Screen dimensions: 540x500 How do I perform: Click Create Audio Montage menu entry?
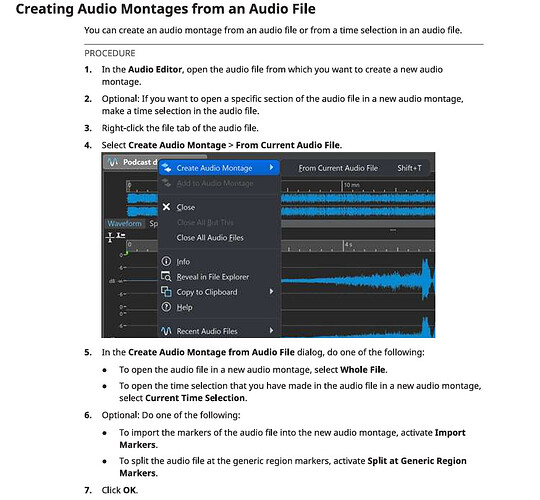pos(219,168)
